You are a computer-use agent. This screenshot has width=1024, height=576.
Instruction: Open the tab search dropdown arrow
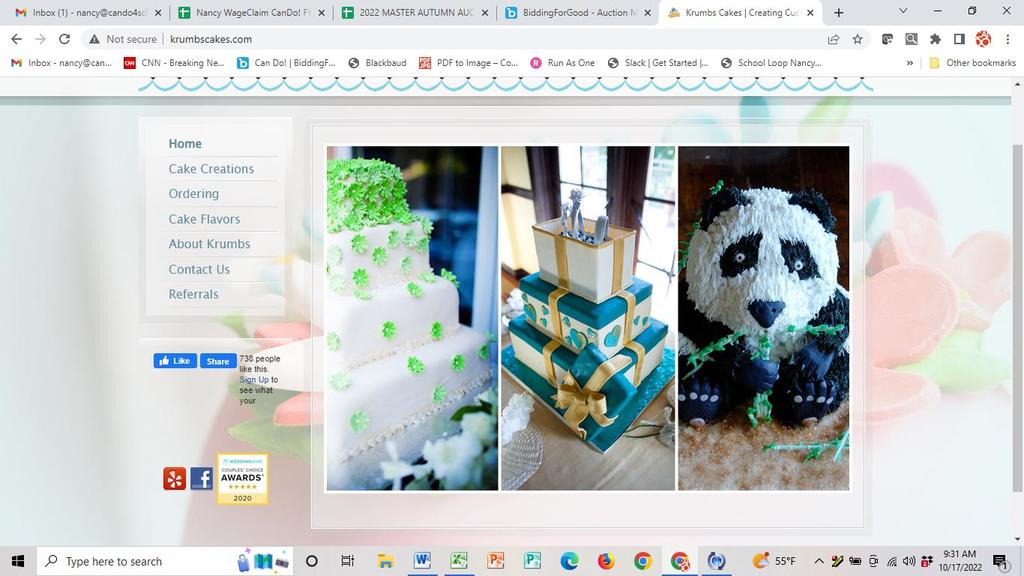click(903, 12)
